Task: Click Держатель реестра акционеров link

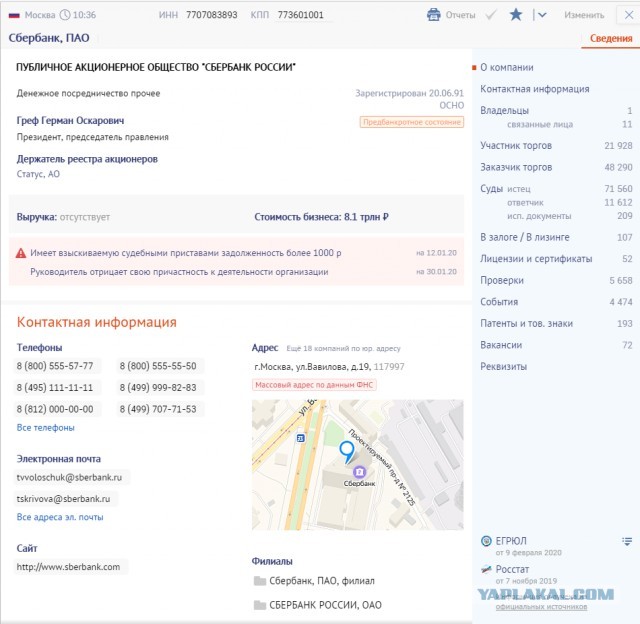Action: pyautogui.click(x=87, y=159)
